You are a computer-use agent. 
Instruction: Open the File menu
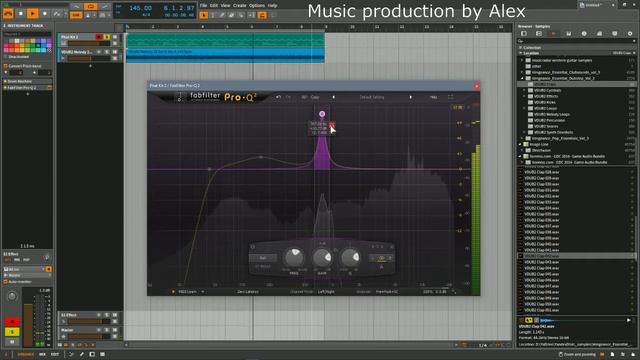204,5
